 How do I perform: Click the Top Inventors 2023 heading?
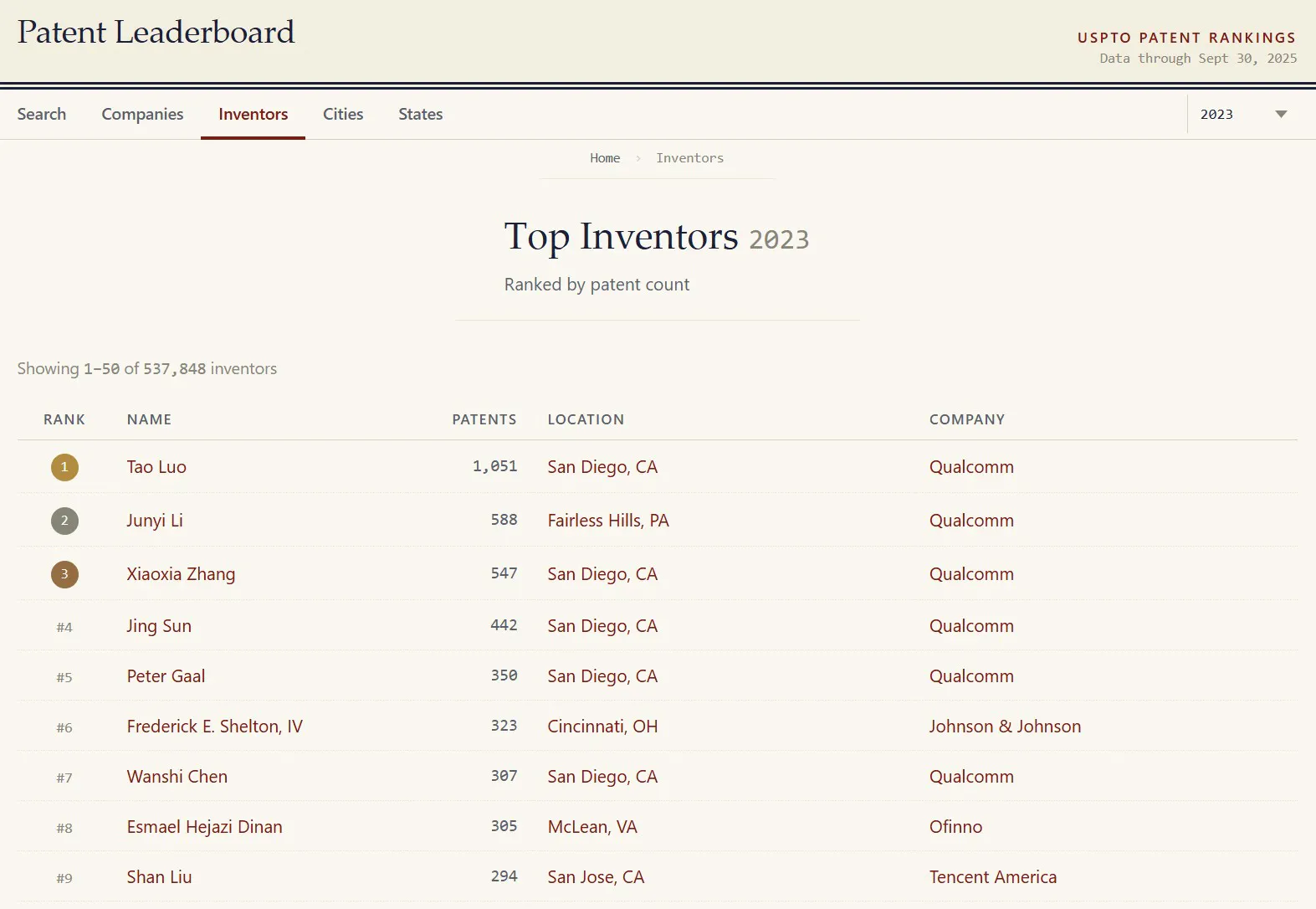(x=657, y=237)
